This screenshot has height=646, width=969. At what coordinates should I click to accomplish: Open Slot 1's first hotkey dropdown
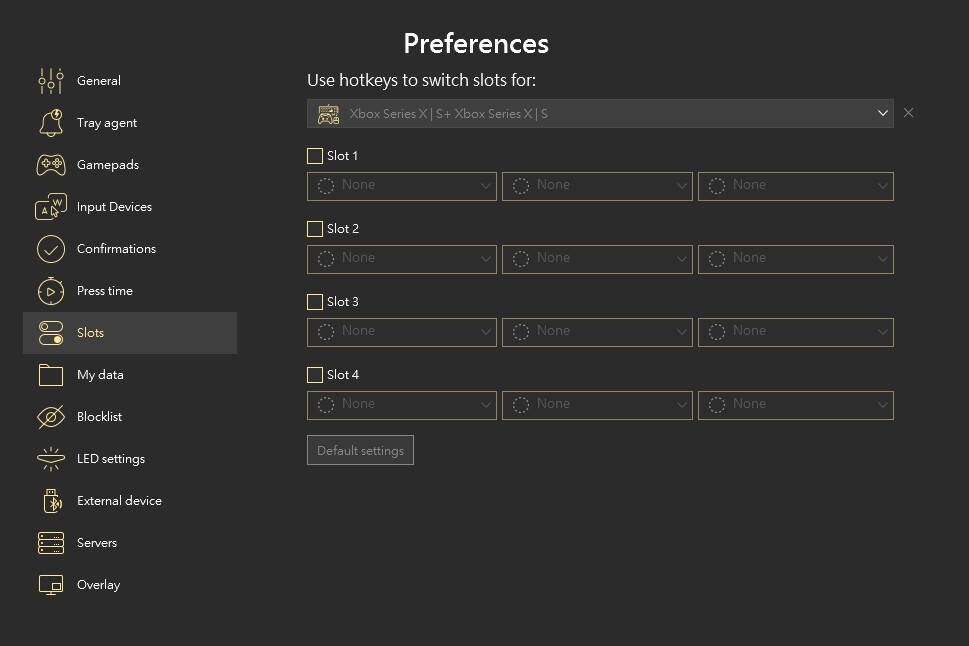coord(401,186)
